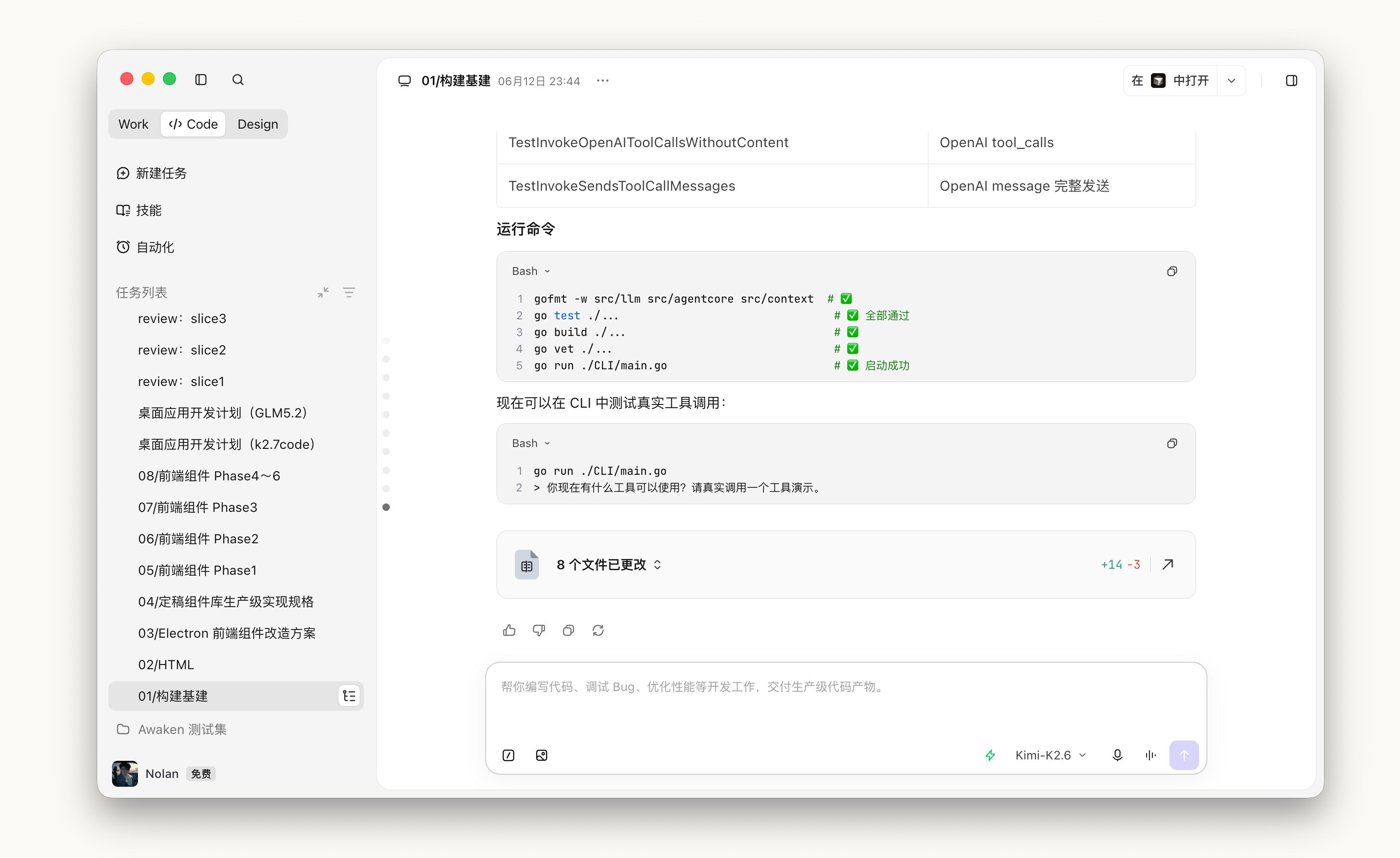This screenshot has width=1400, height=858.
Task: Toggle the right side panel icon
Action: click(x=1291, y=81)
